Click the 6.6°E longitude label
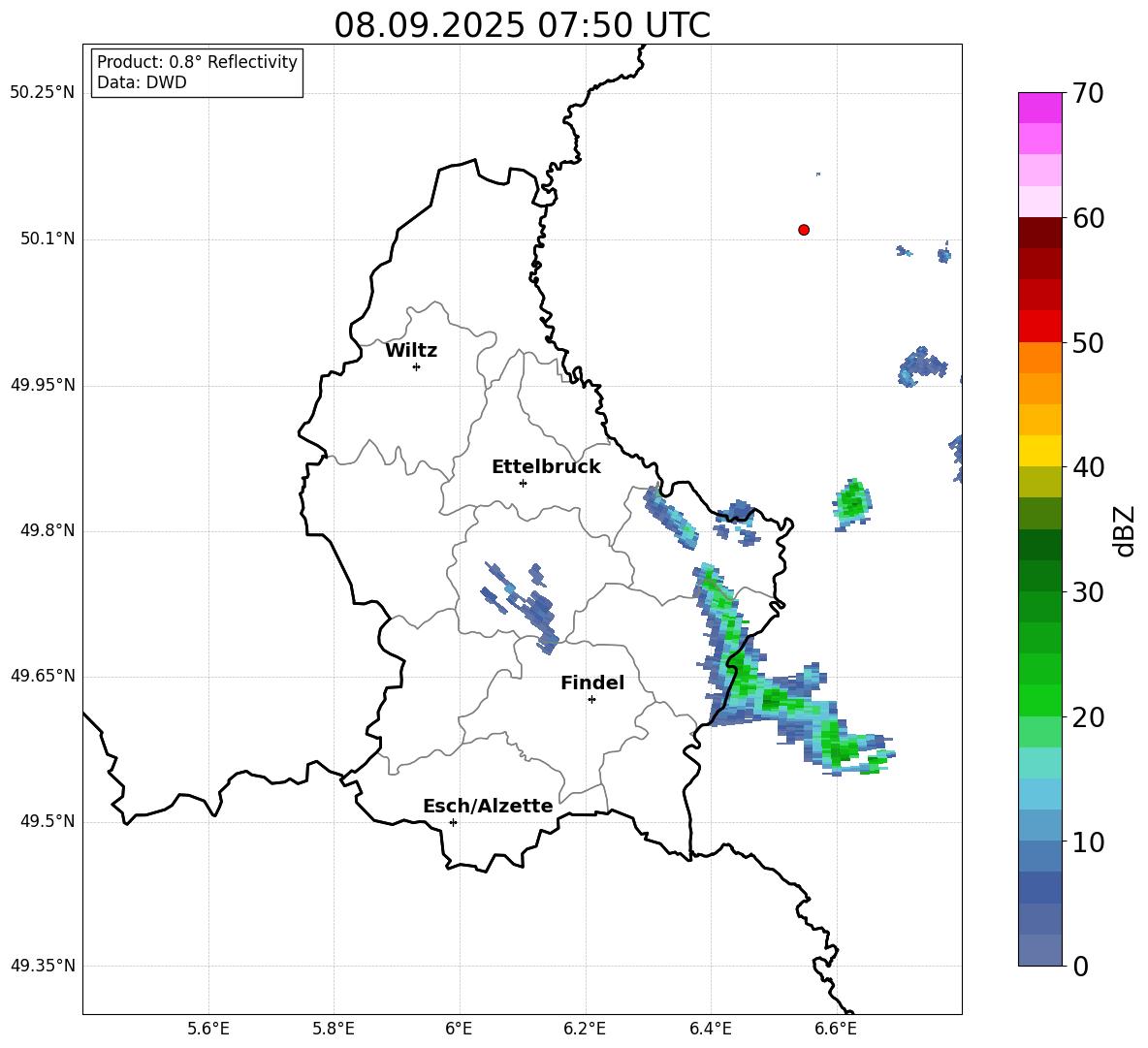1148x1048 pixels. (836, 1029)
